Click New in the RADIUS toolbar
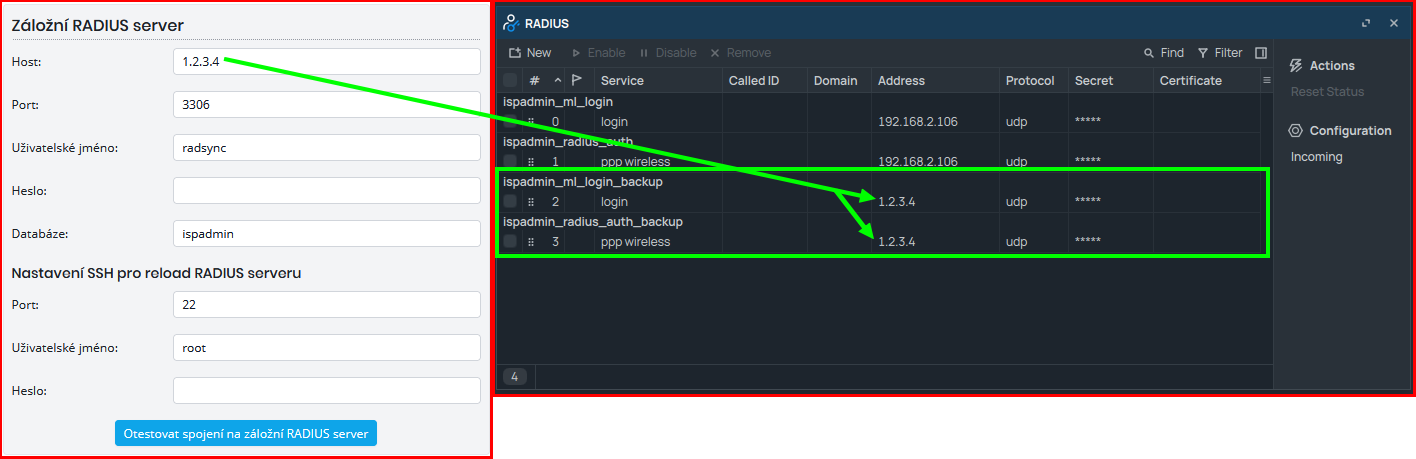This screenshot has height=459, width=1416. 529,53
